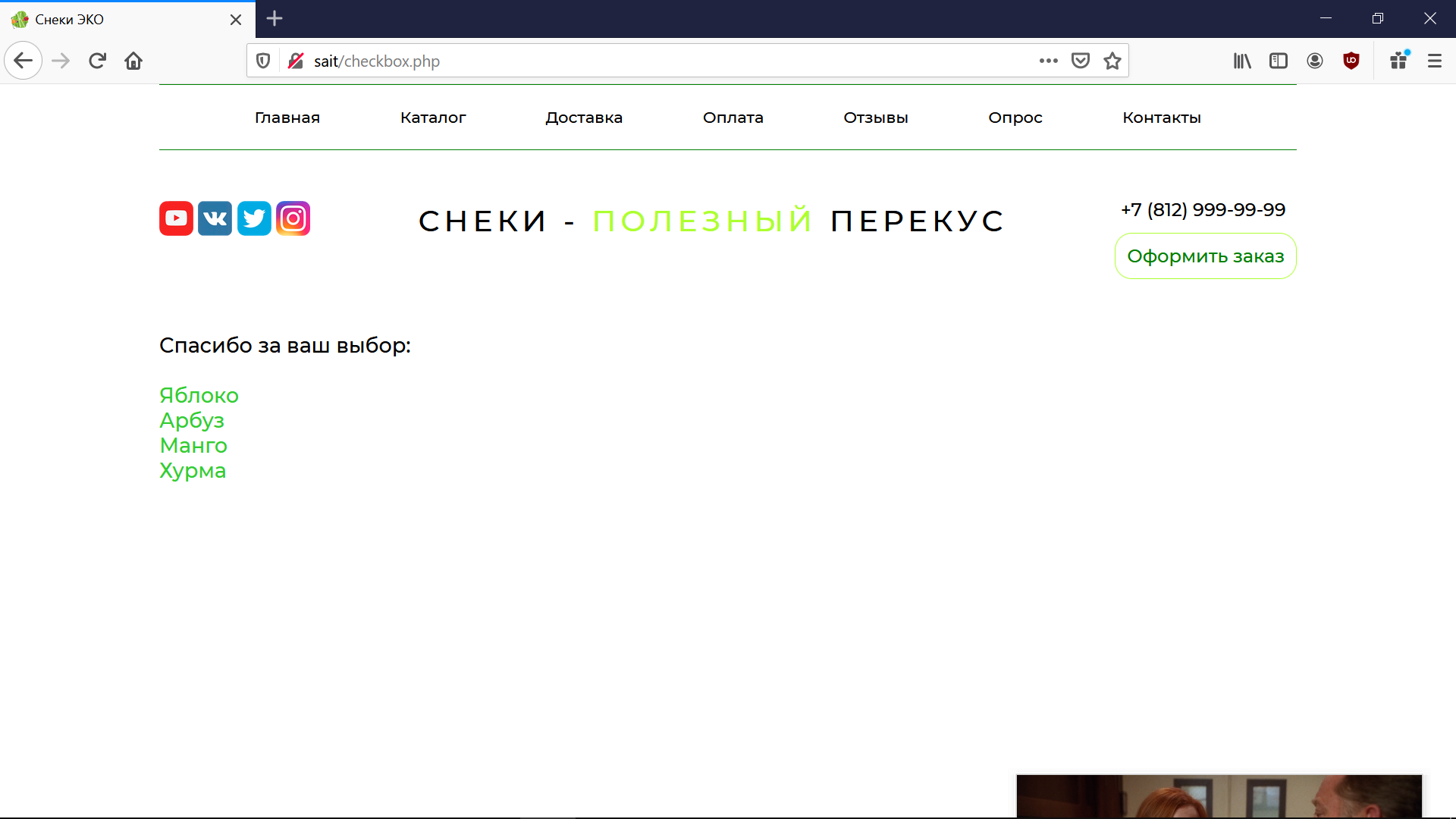Open the Каталог menu item
The height and width of the screenshot is (819, 1456).
coord(433,118)
